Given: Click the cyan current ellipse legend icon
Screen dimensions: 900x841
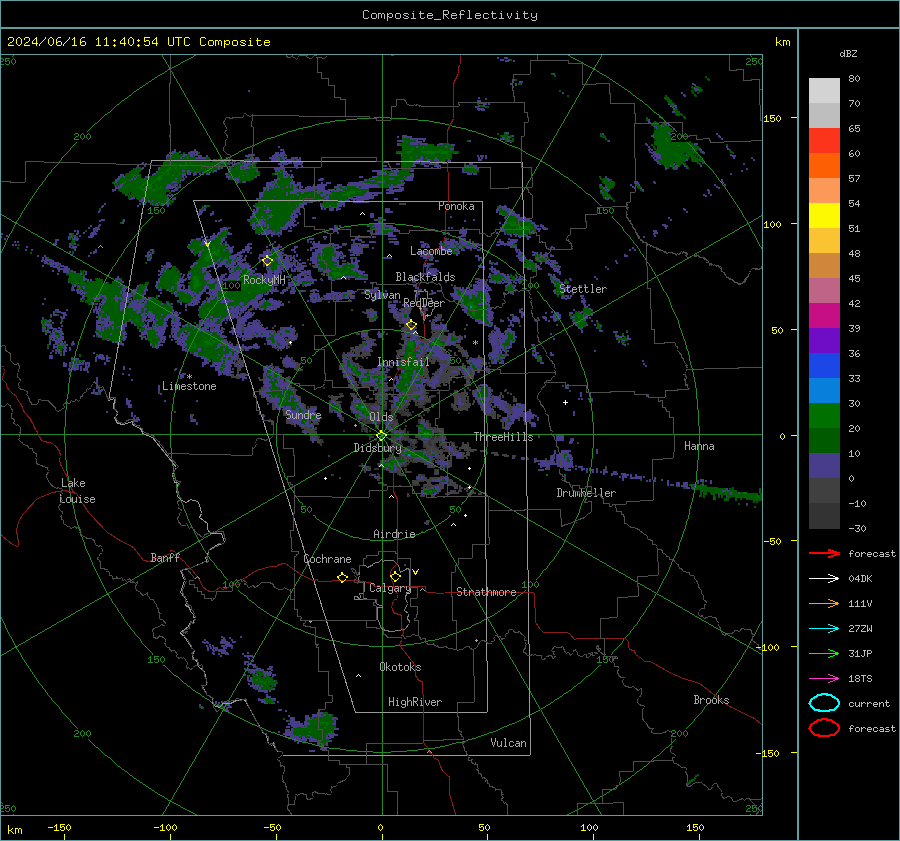Looking at the screenshot, I should [x=824, y=703].
